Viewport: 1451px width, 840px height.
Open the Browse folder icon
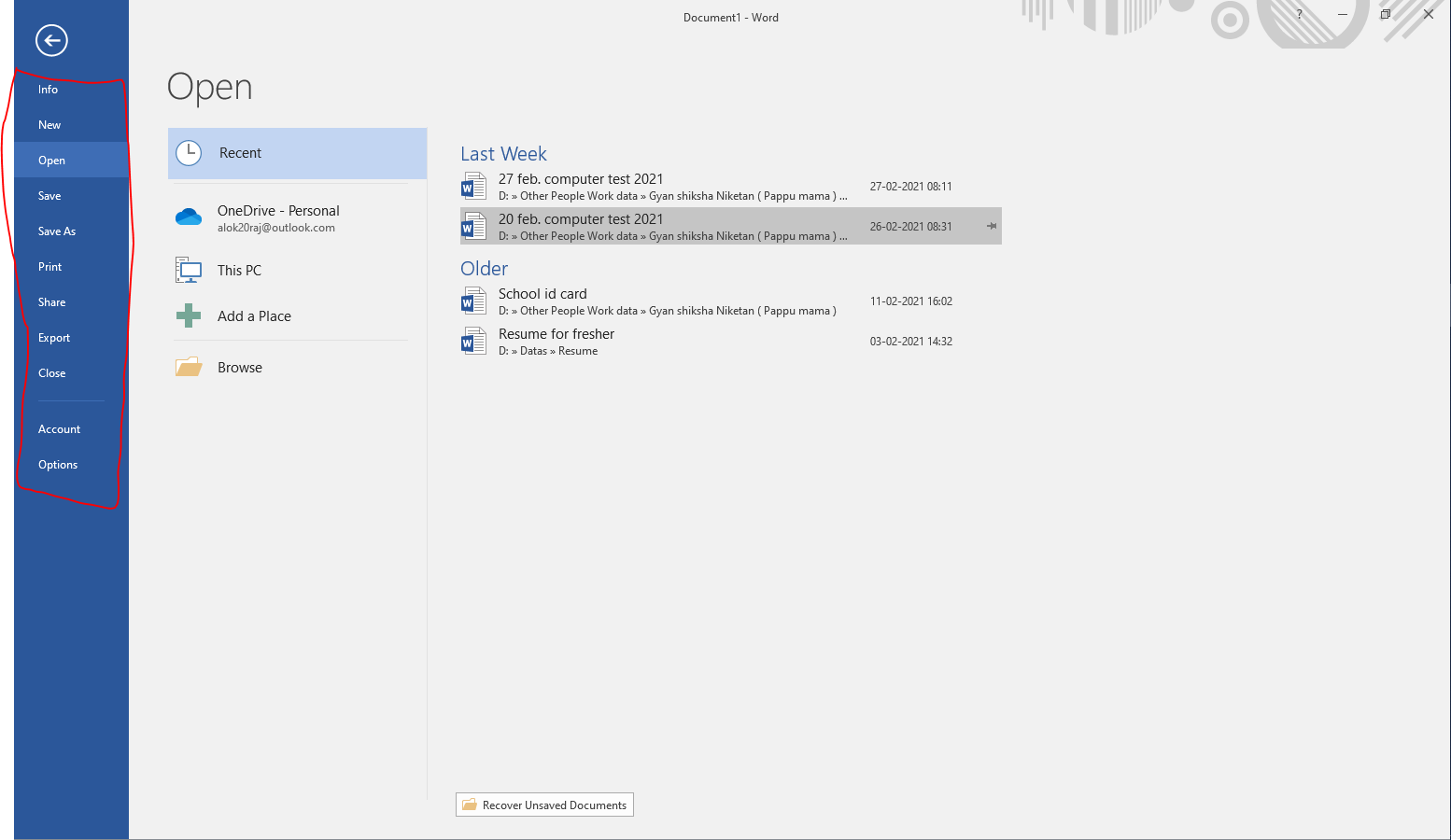[189, 366]
